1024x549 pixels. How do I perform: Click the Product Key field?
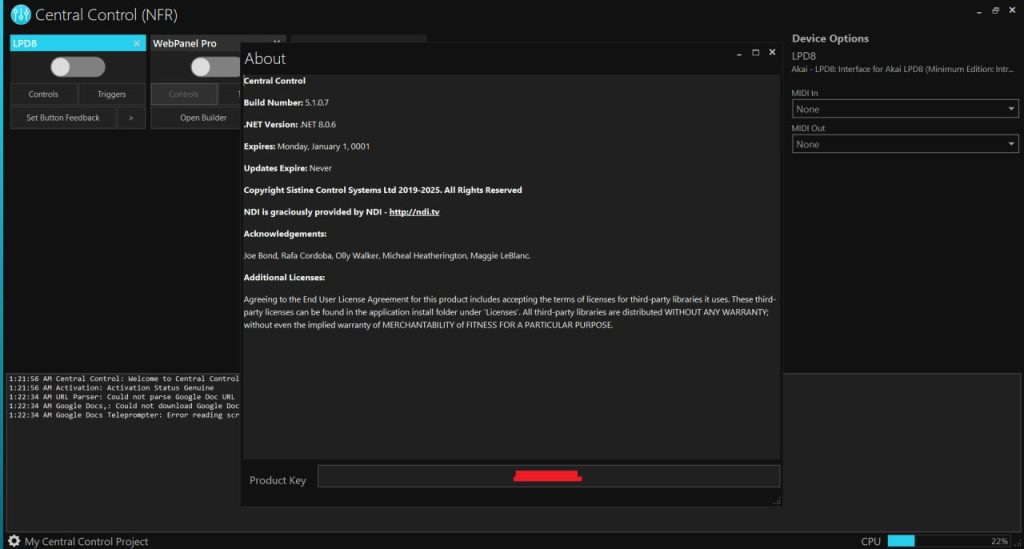coord(549,476)
